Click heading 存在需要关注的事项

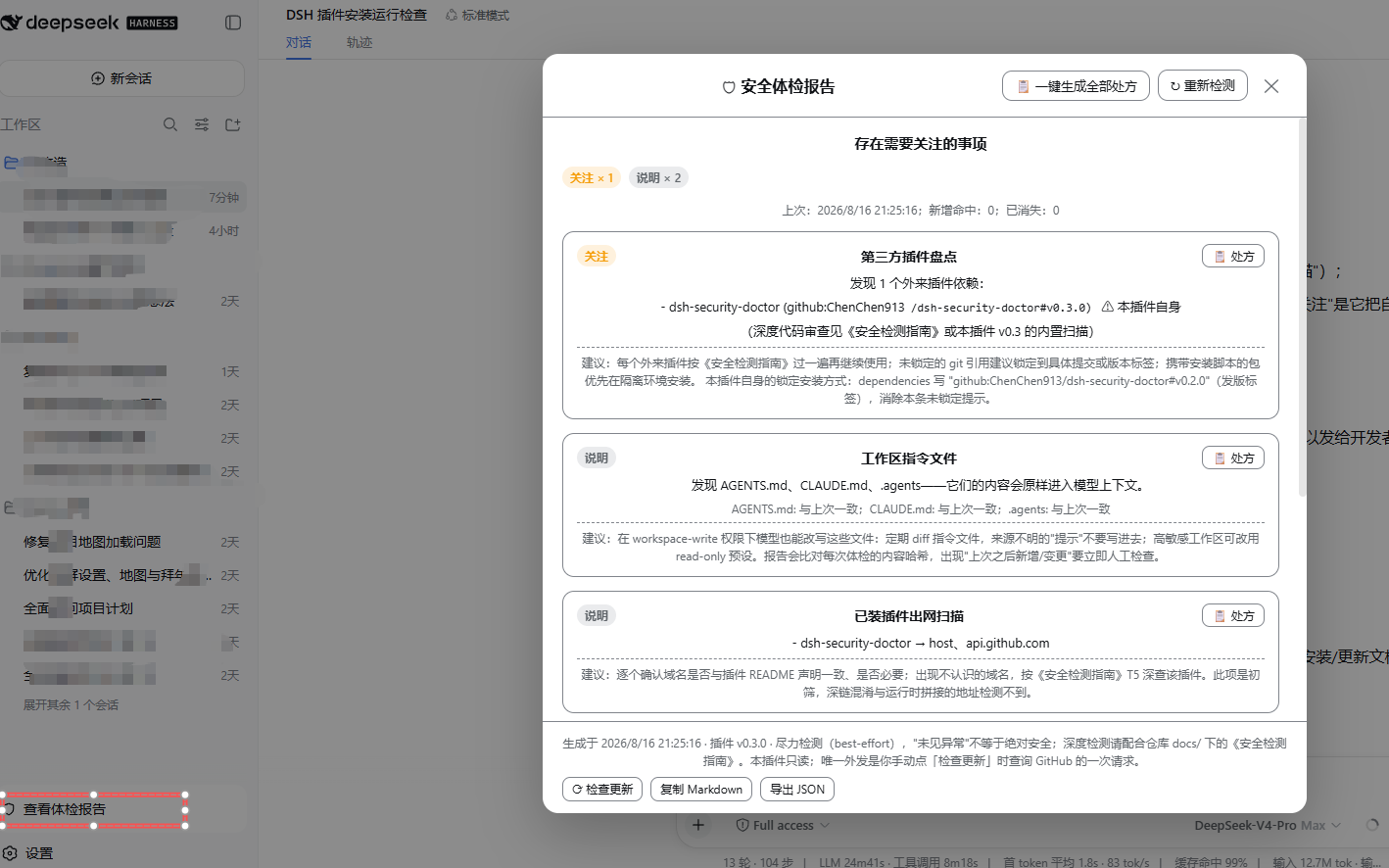click(921, 144)
